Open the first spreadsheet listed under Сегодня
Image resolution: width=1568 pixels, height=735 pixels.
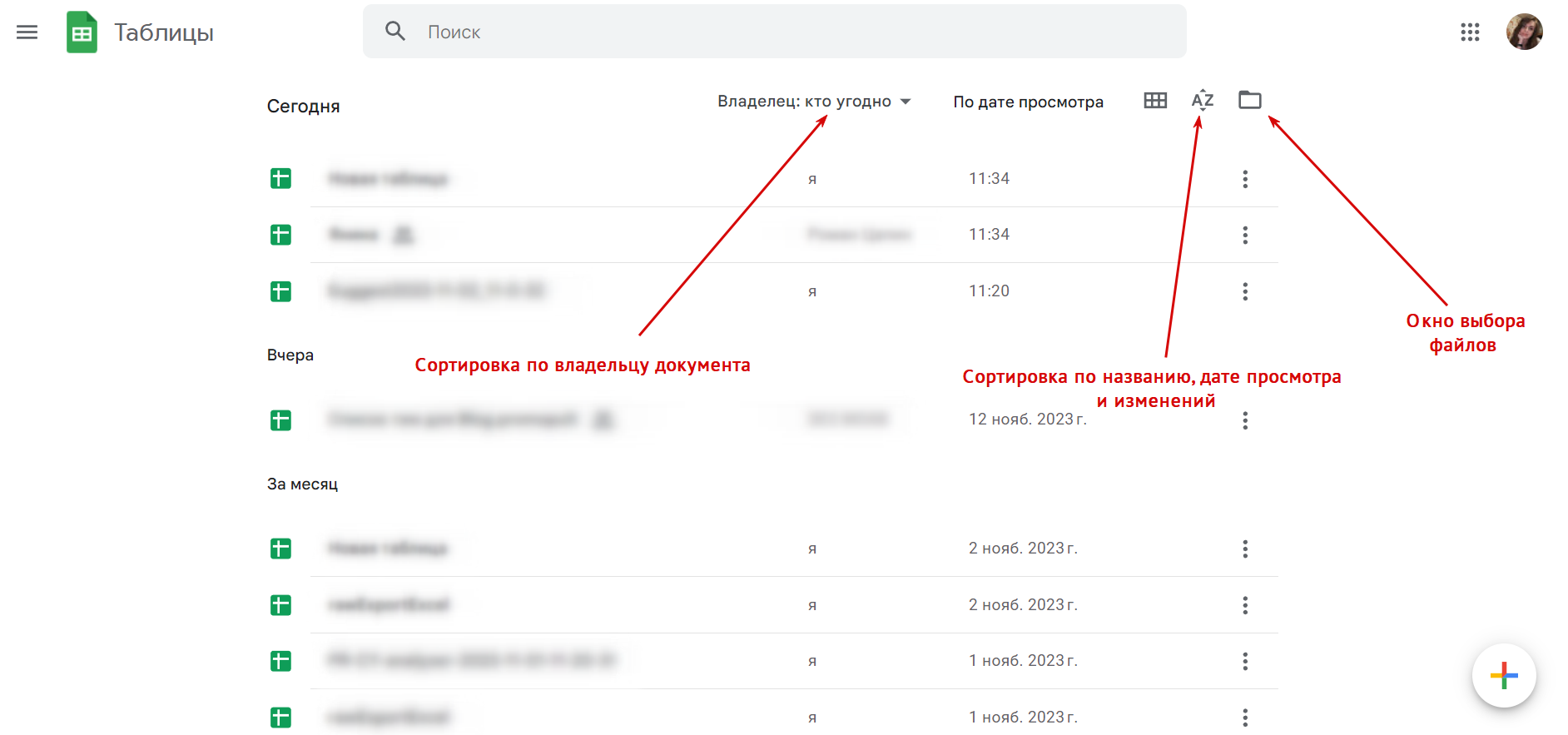click(x=388, y=179)
